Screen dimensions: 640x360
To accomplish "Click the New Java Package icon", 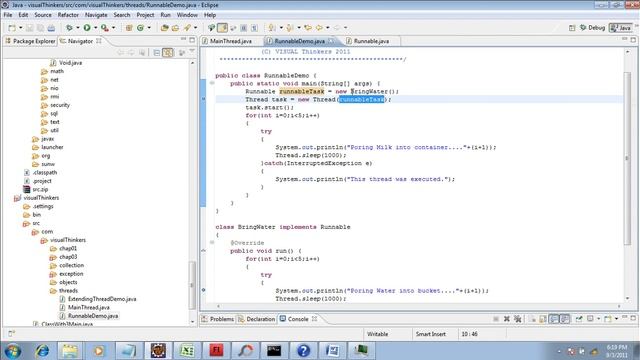I will pyautogui.click(x=129, y=28).
